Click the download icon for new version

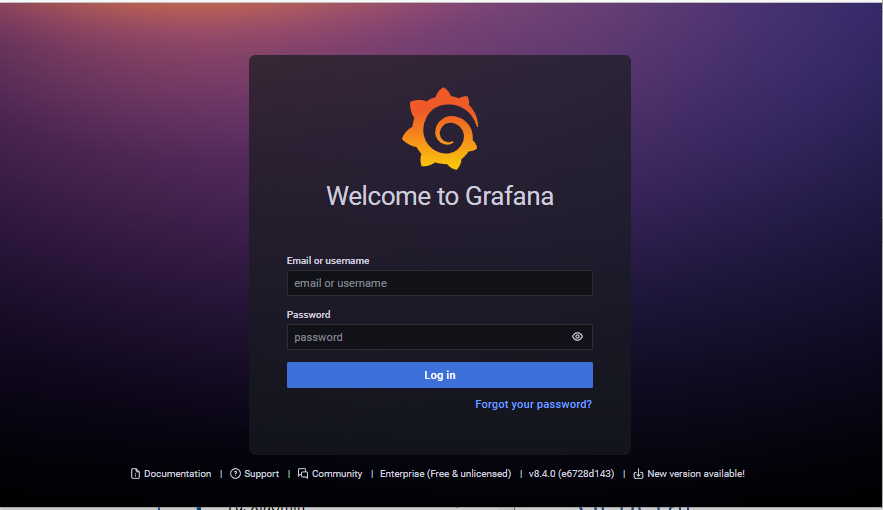coord(638,474)
